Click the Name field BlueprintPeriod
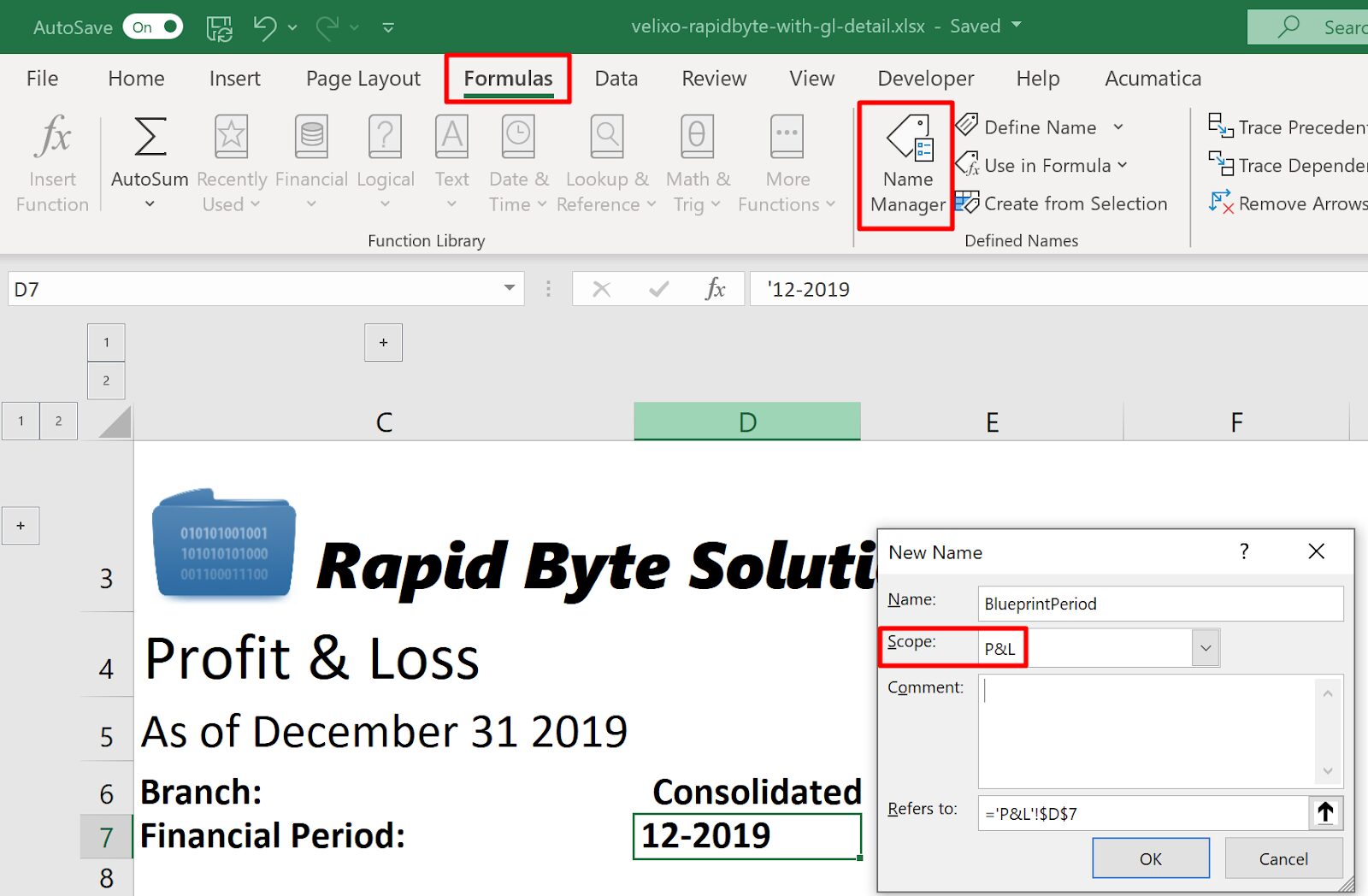Viewport: 1368px width, 896px height. coord(1160,604)
